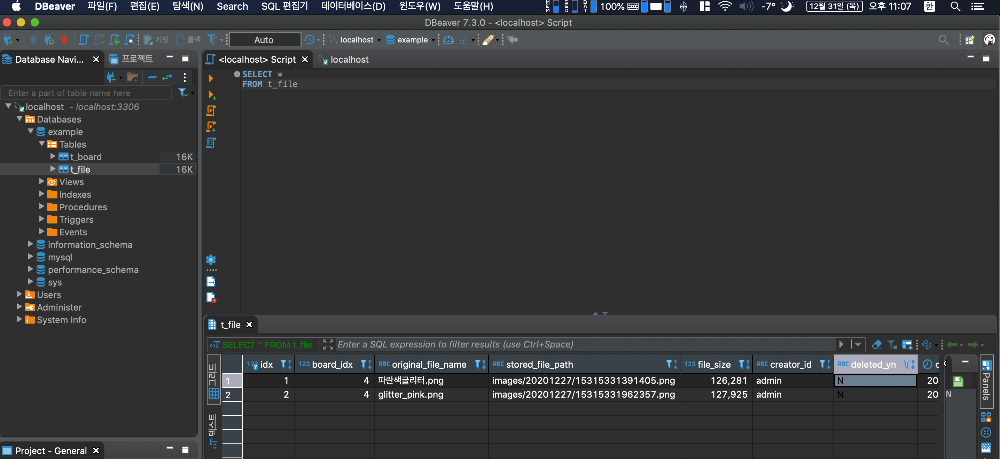Viewport: 1000px width, 459px height.
Task: Click the deleted_yn column header
Action: (874, 365)
